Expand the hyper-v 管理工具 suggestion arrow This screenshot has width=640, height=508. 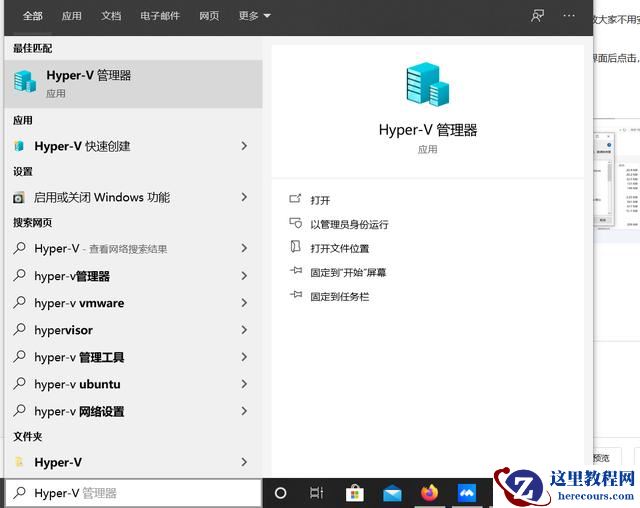click(244, 357)
